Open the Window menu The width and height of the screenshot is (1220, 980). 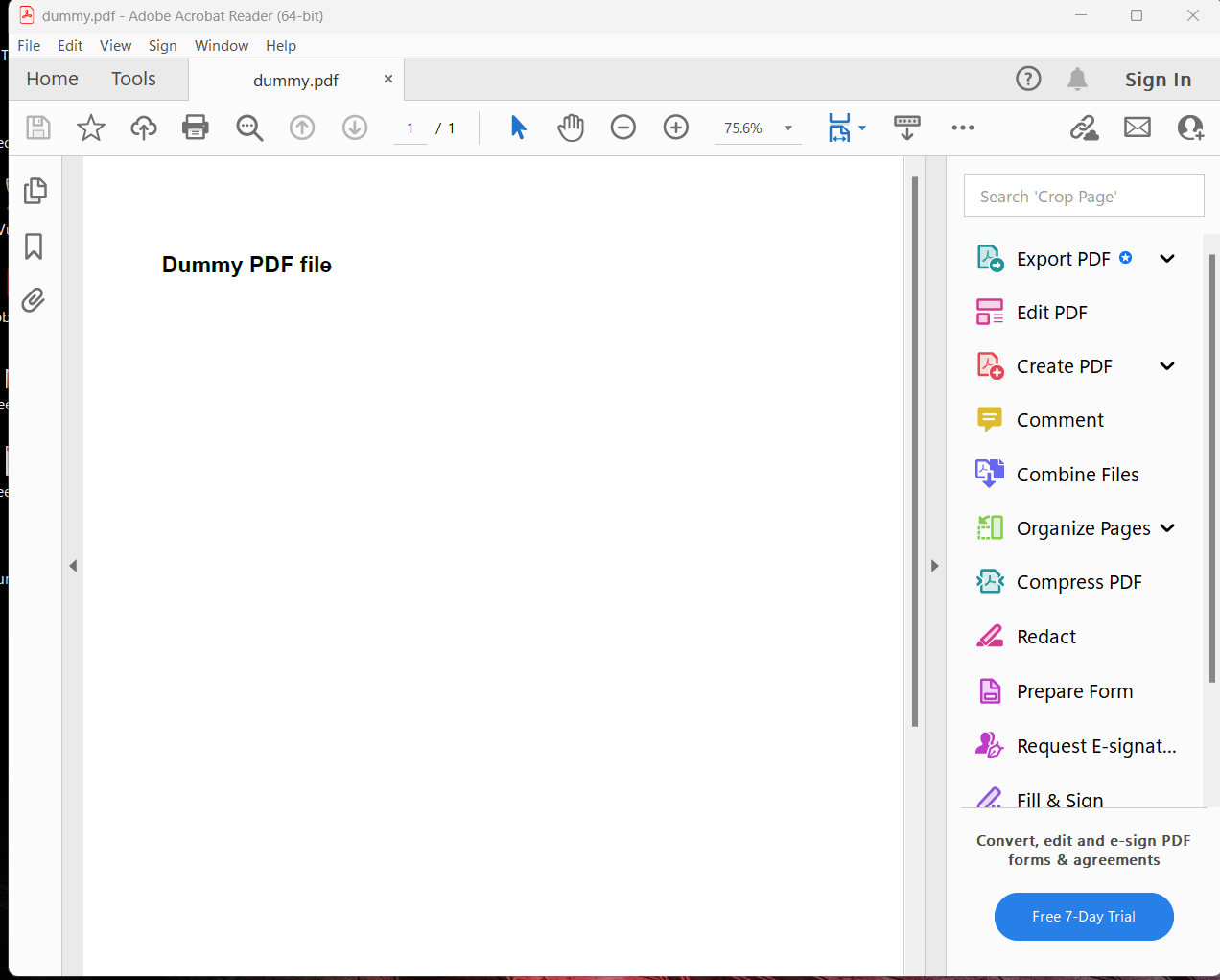click(222, 45)
